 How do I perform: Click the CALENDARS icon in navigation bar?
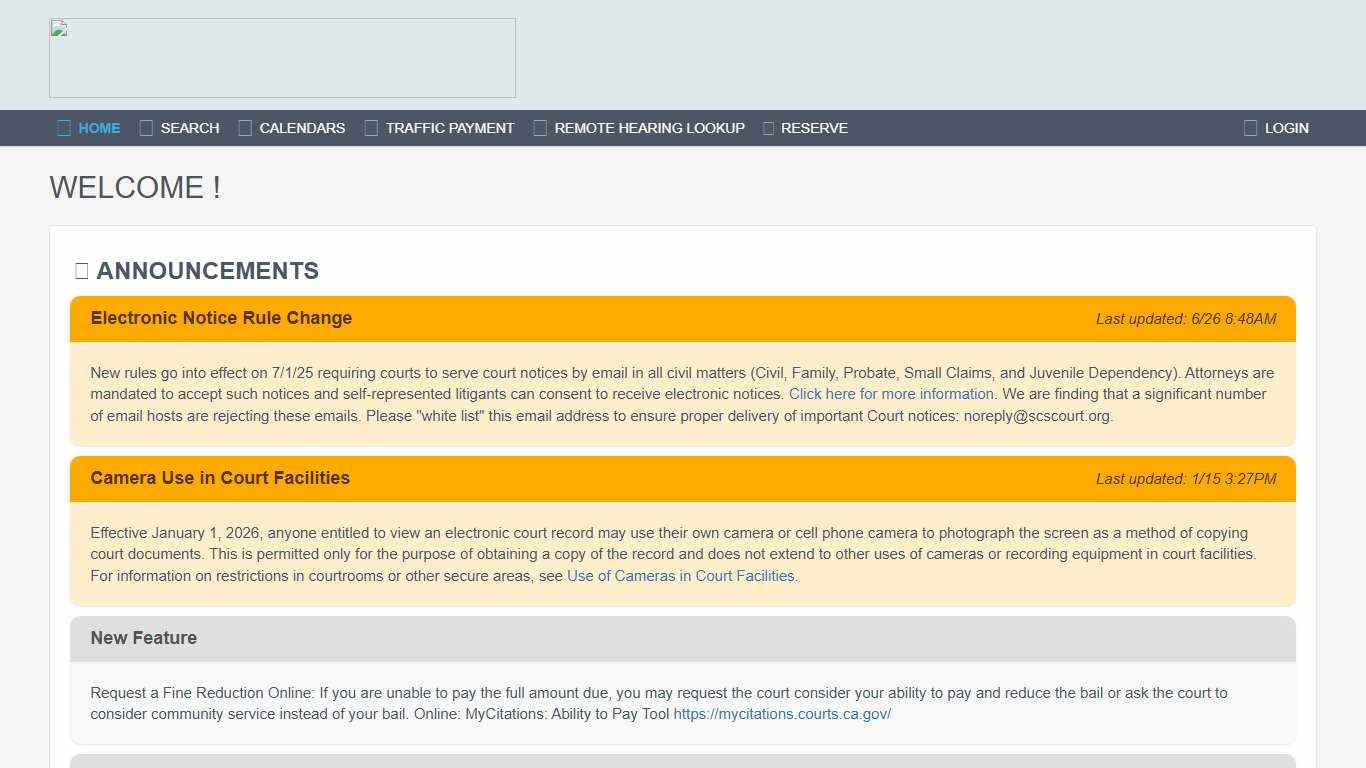(246, 127)
